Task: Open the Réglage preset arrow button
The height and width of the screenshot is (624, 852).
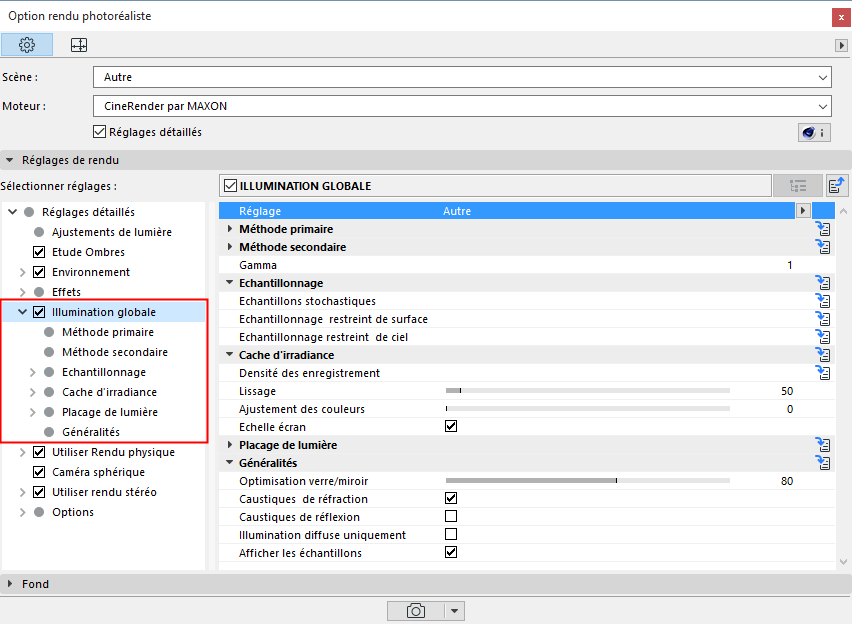Action: 803,210
